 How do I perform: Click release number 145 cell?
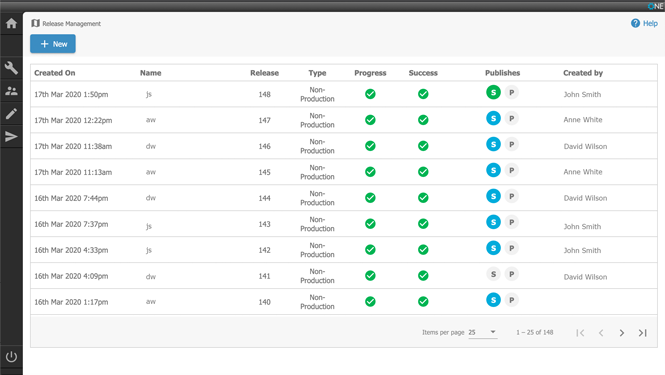[x=264, y=172]
